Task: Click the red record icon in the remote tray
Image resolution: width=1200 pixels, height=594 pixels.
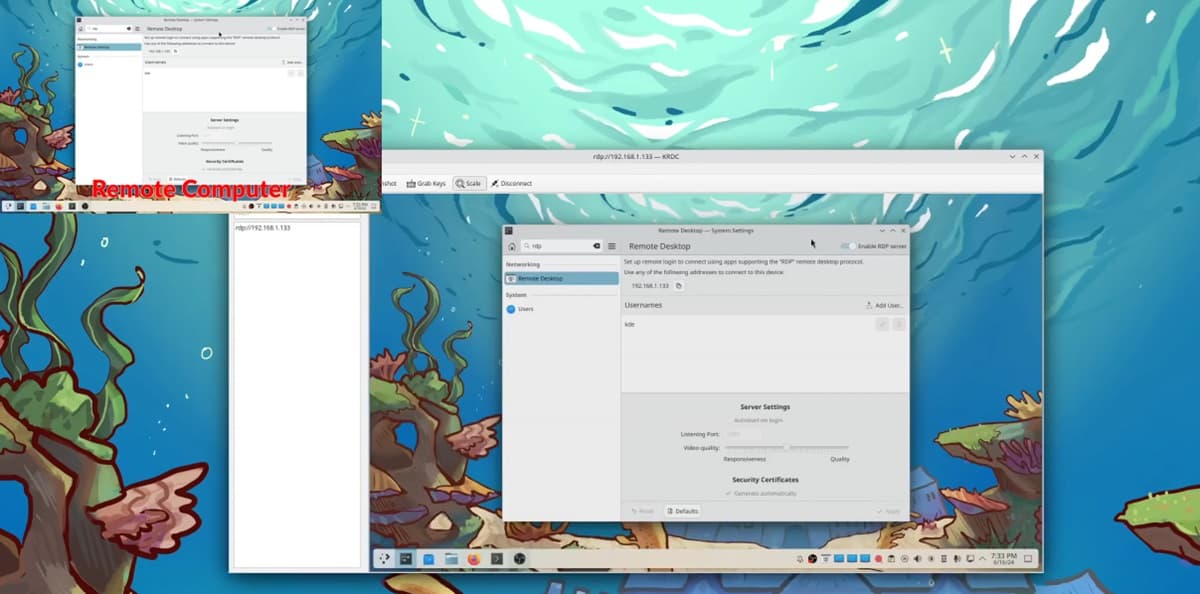Action: point(878,558)
